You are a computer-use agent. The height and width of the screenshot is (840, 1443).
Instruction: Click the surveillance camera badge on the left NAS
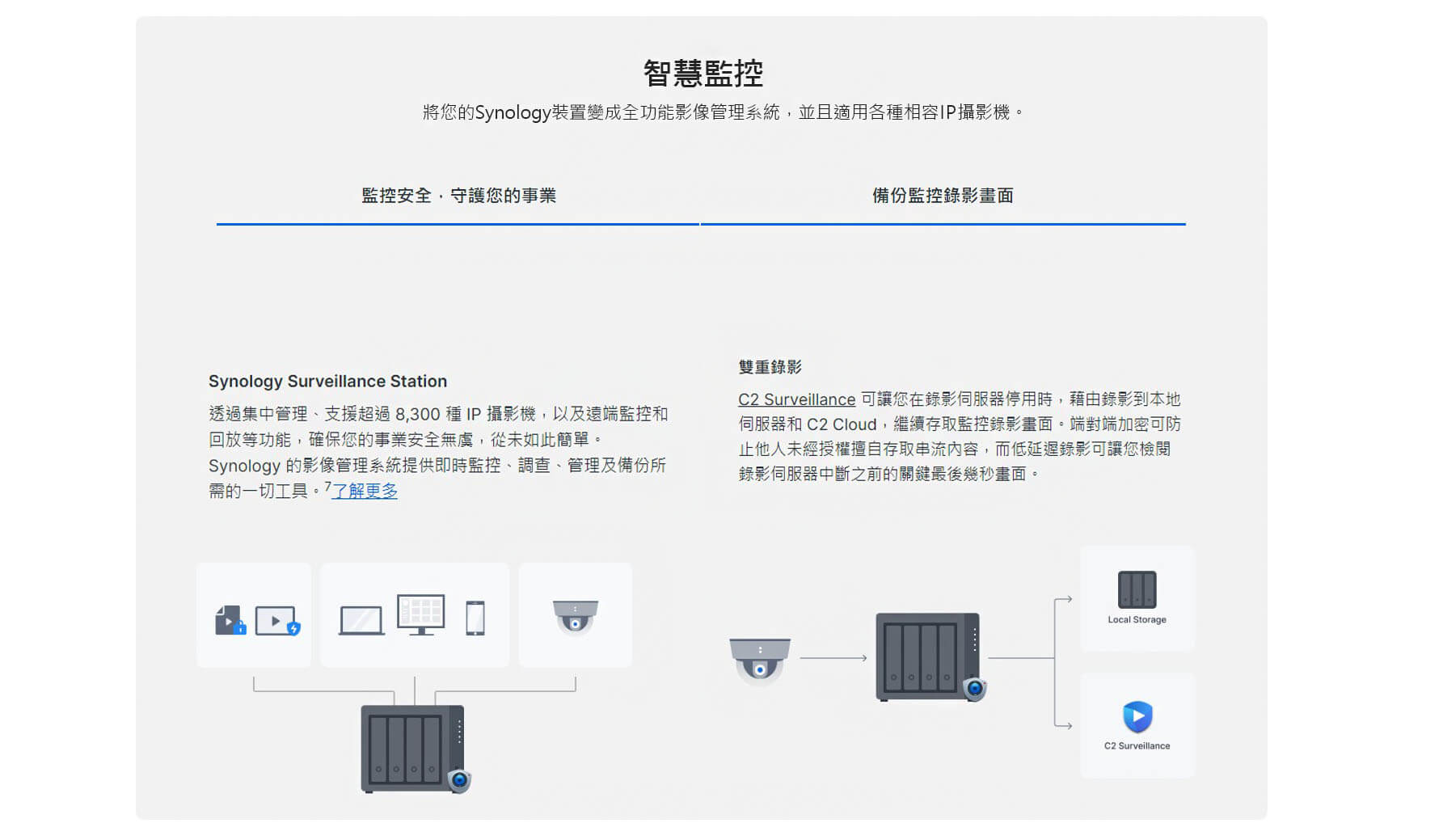pyautogui.click(x=459, y=780)
